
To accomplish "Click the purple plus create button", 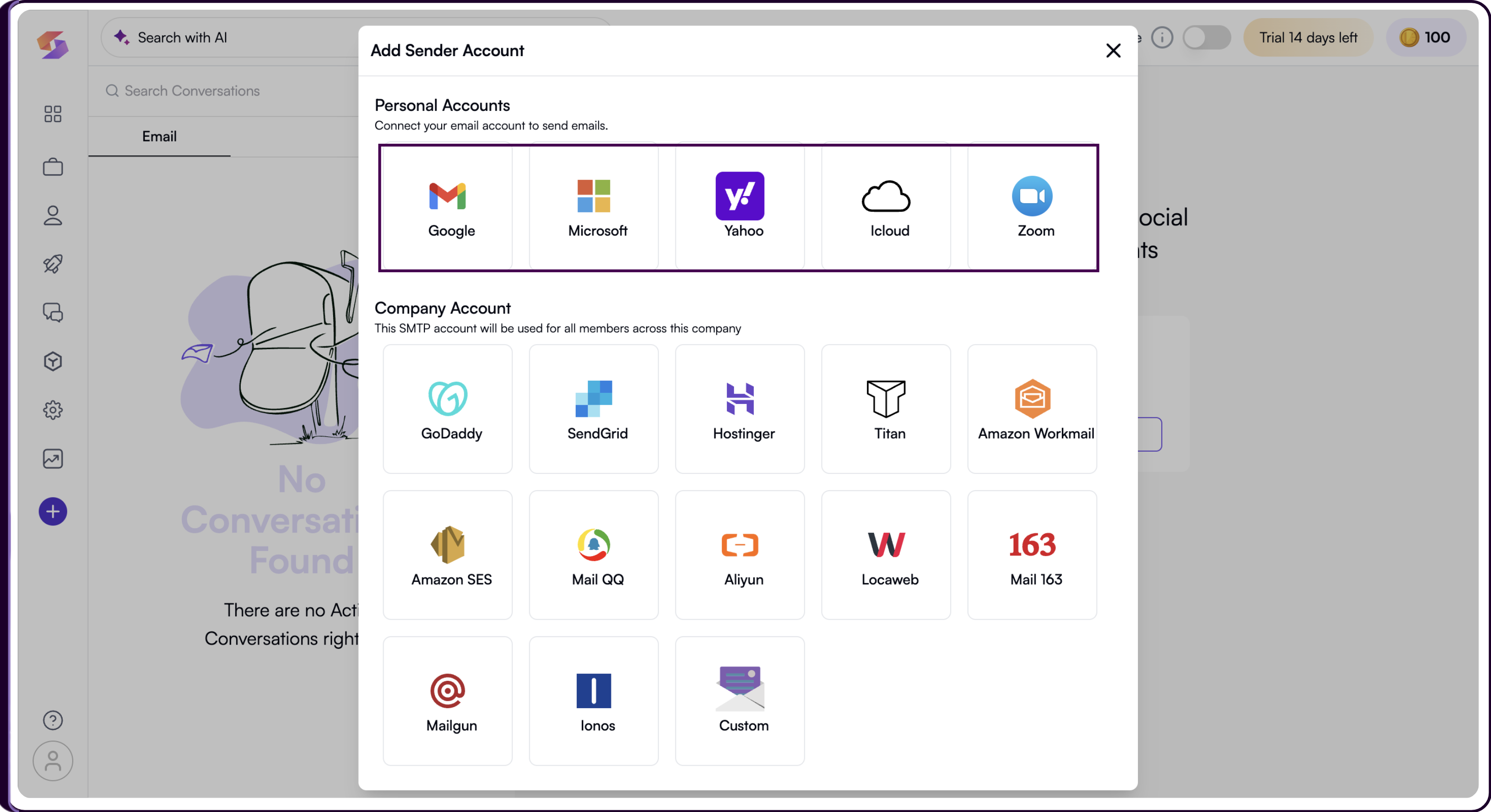I will point(53,511).
